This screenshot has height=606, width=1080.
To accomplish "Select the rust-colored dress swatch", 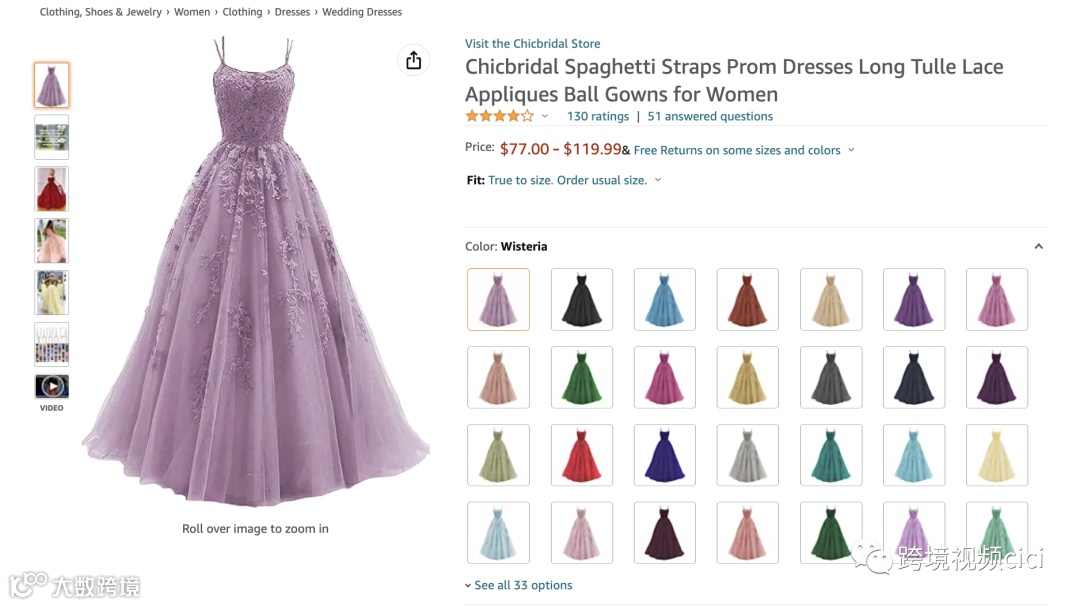I will point(748,299).
